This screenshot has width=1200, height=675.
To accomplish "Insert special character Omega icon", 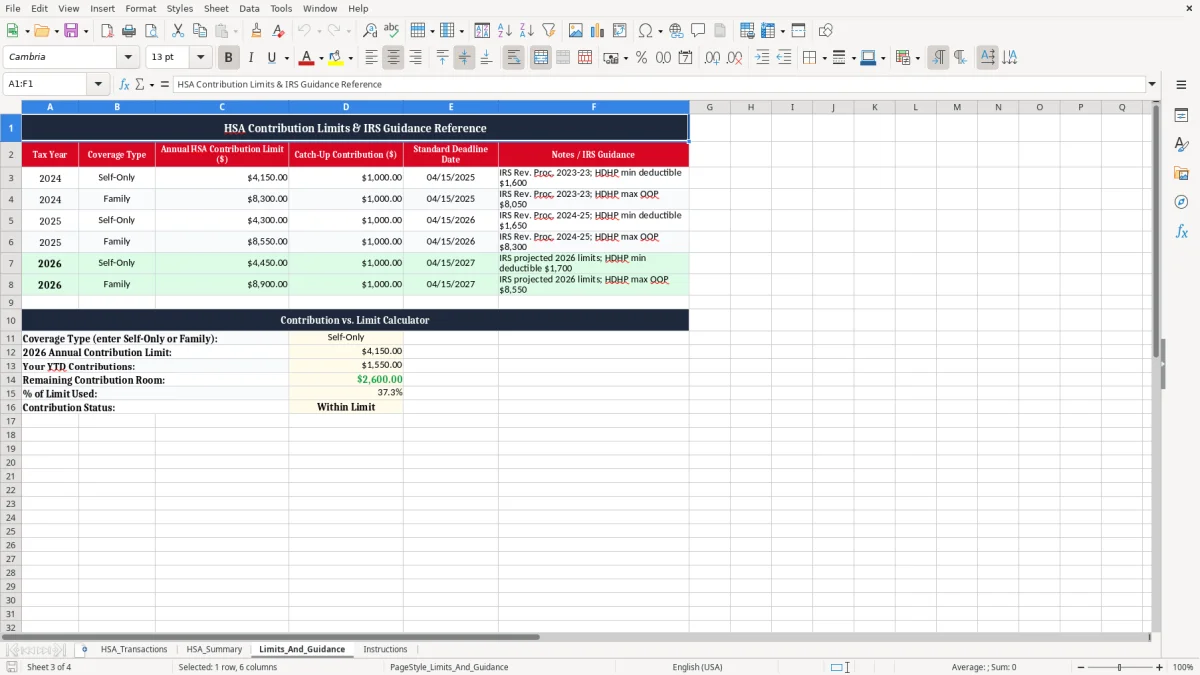I will click(645, 31).
